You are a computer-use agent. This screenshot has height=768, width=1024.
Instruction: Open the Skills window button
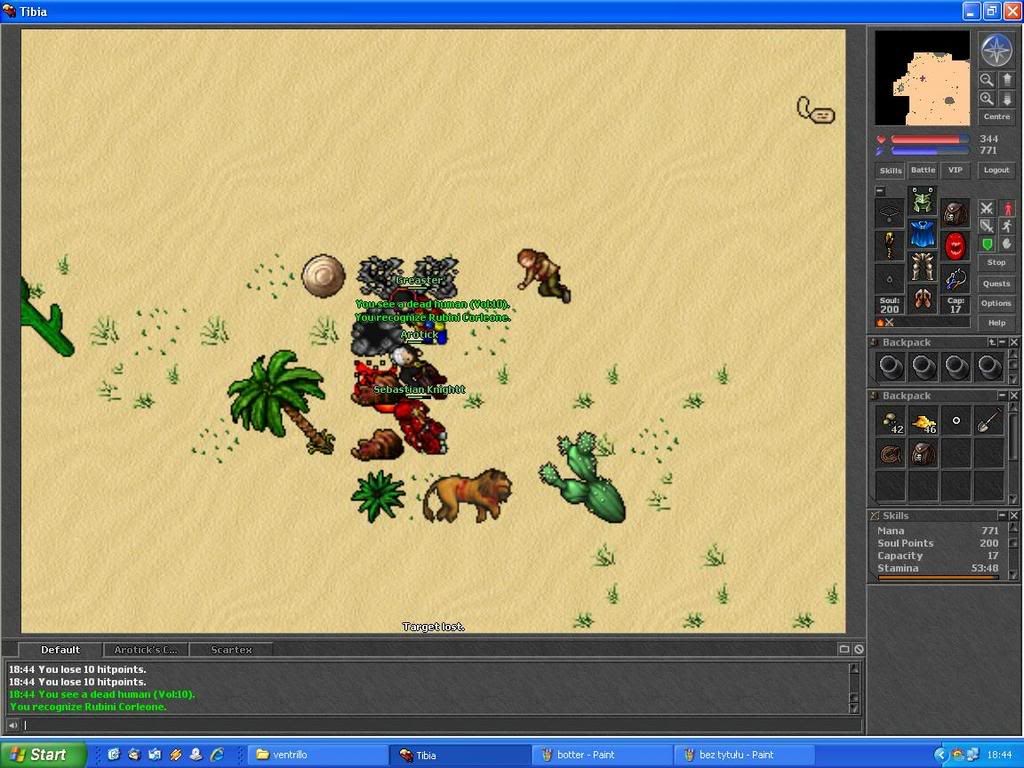point(890,170)
